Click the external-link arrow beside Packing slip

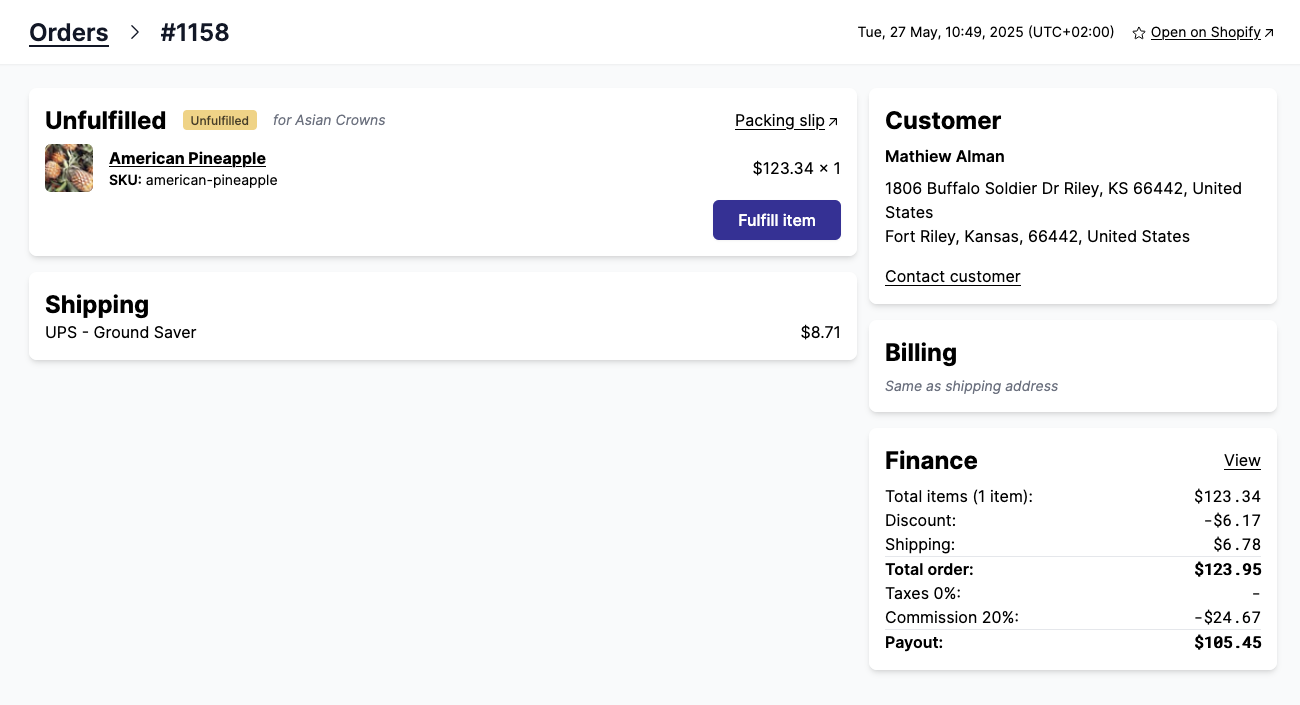pyautogui.click(x=834, y=120)
